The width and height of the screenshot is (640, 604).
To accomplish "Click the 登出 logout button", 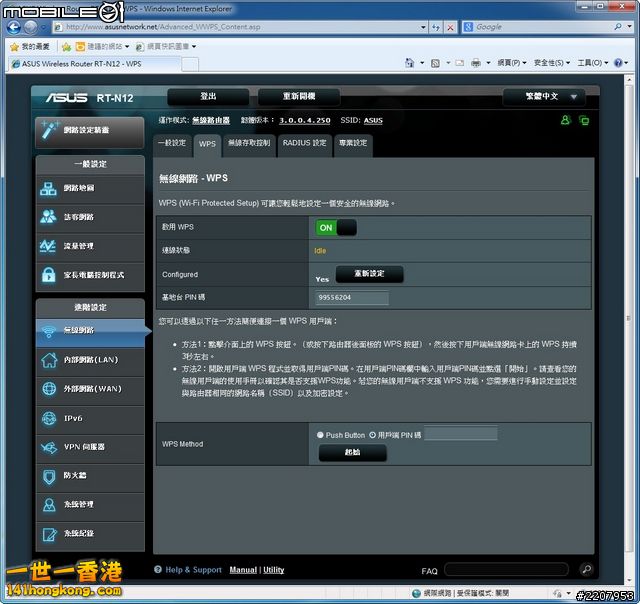I will coord(208,97).
